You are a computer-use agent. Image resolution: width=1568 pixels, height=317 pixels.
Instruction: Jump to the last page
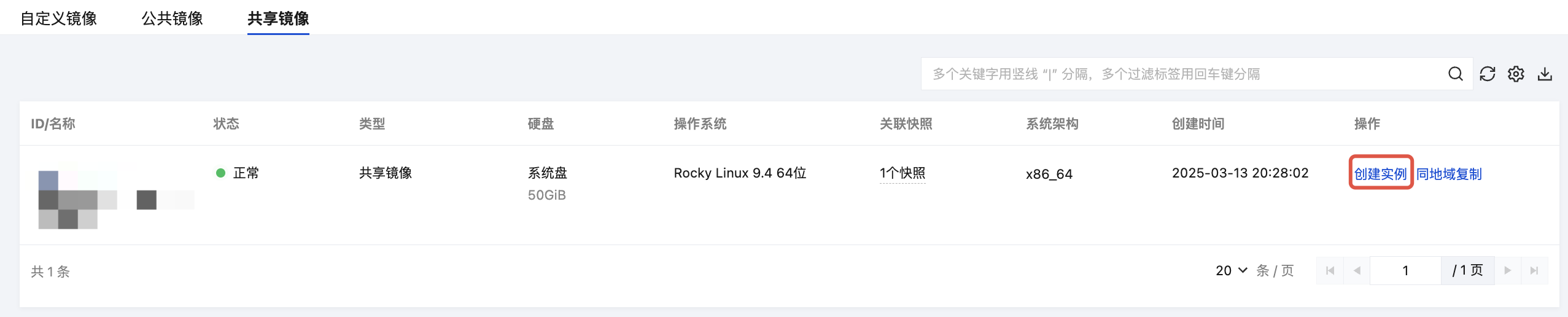[1534, 271]
